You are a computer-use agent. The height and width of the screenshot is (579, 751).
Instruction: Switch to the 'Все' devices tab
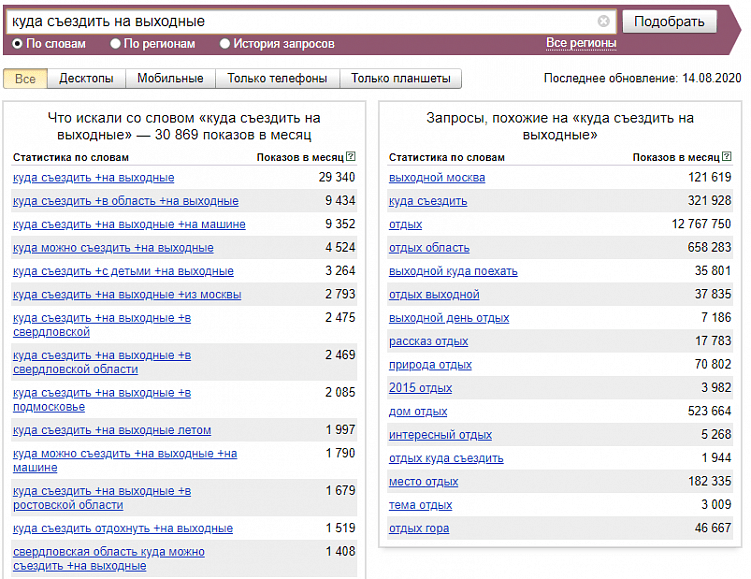(x=25, y=78)
